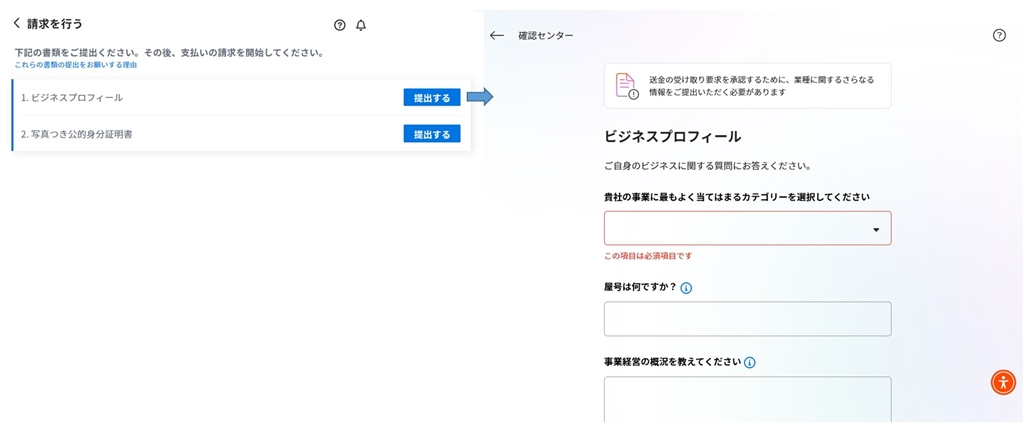
Task: Focus the 屋号 input field
Action: pos(748,319)
